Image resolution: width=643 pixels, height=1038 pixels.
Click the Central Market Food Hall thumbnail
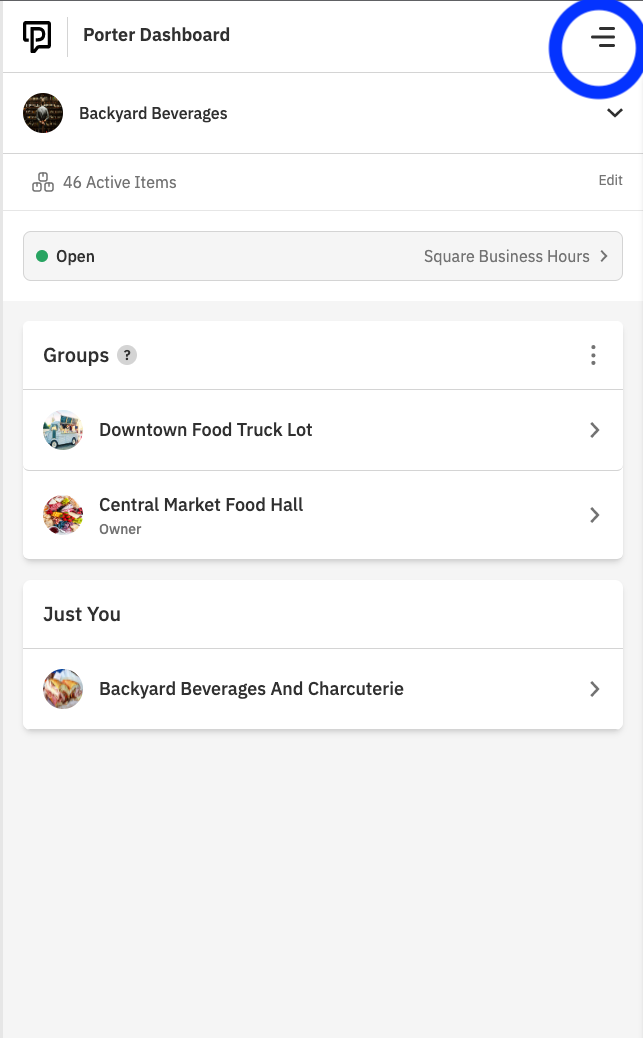63,515
